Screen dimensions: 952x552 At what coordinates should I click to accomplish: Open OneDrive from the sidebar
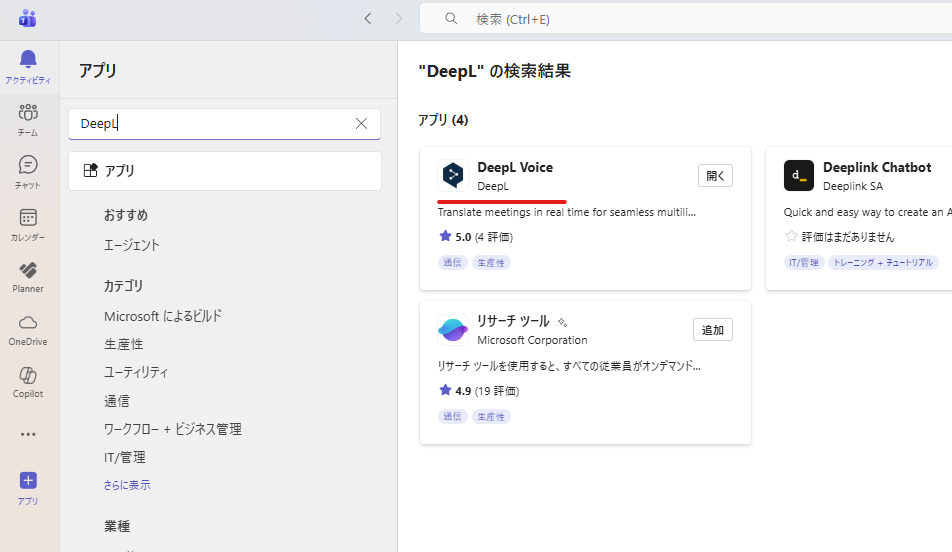click(28, 328)
